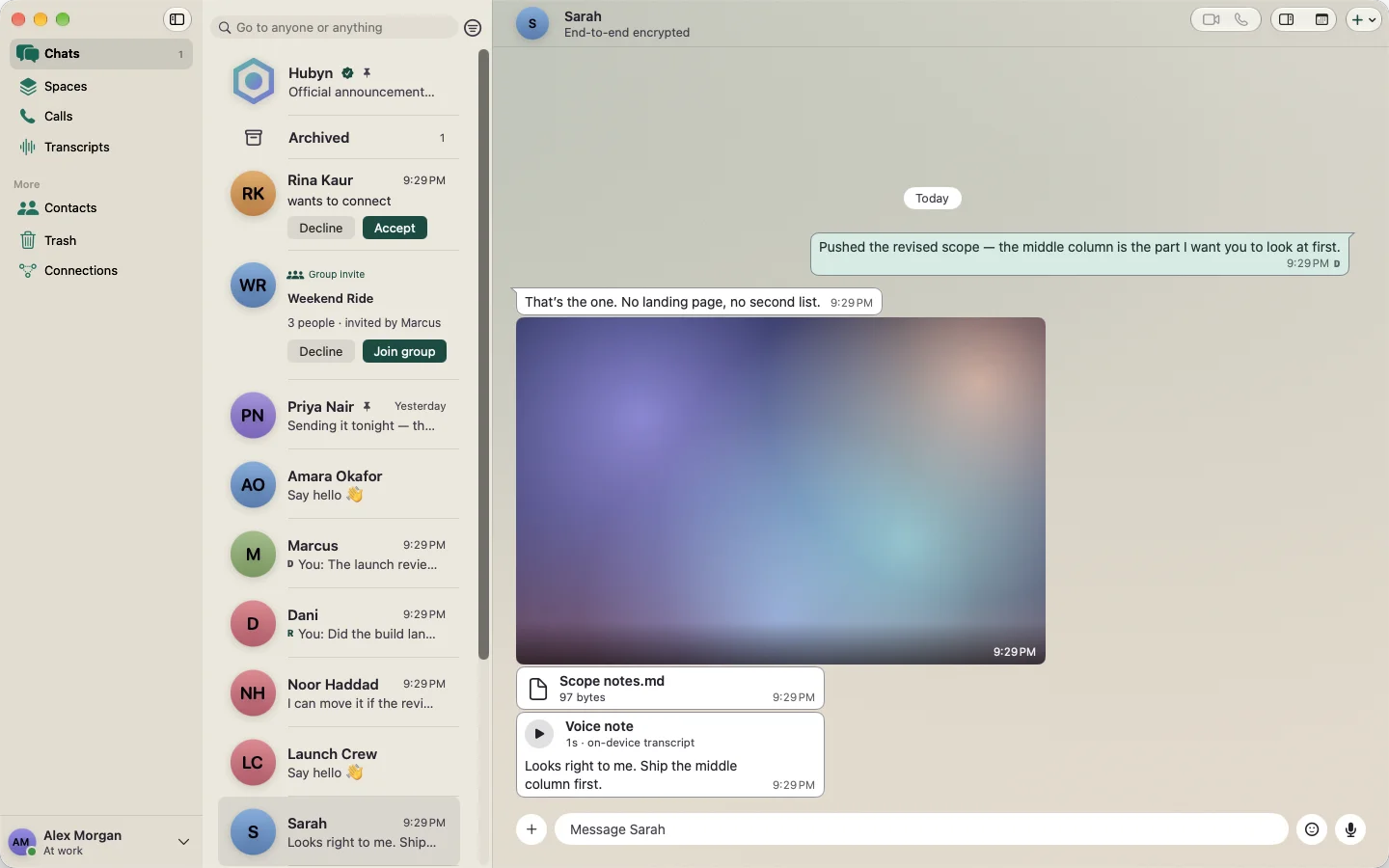Click the Rina Kaur avatar

click(x=253, y=194)
